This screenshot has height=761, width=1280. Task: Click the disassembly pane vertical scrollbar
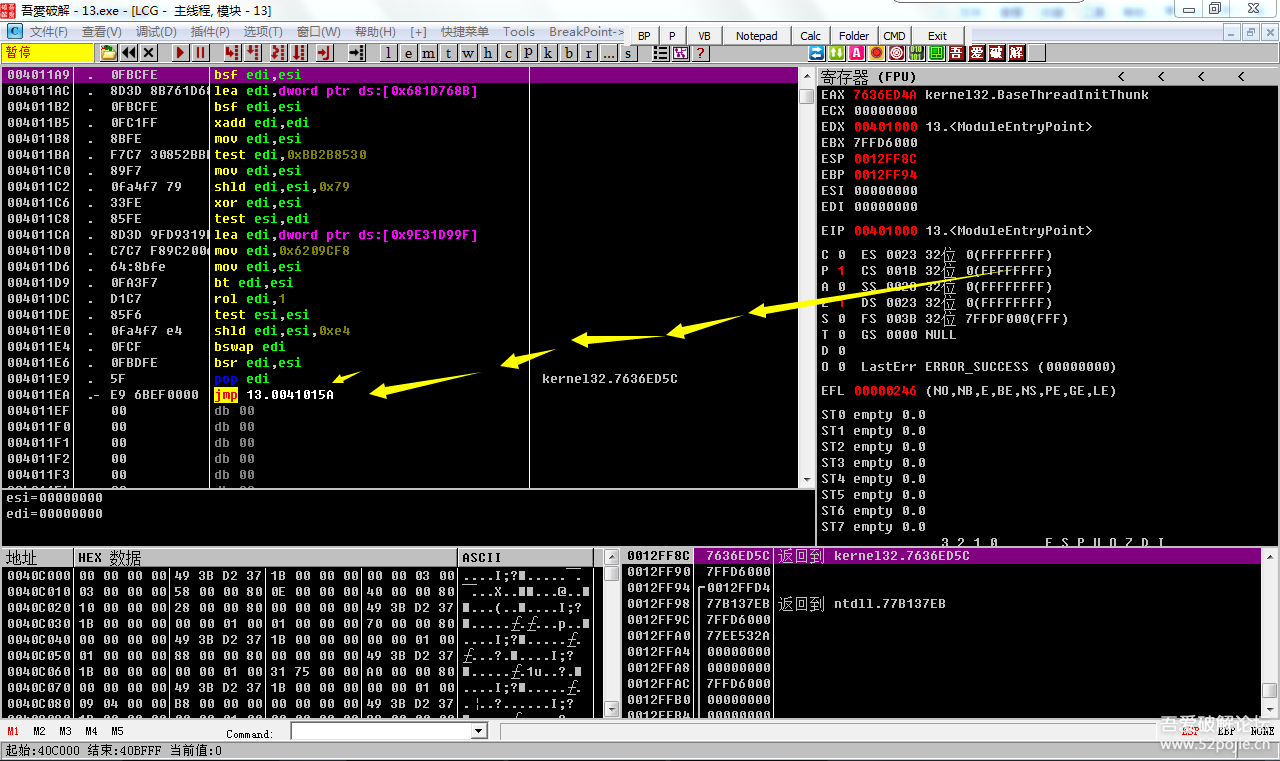coord(806,276)
